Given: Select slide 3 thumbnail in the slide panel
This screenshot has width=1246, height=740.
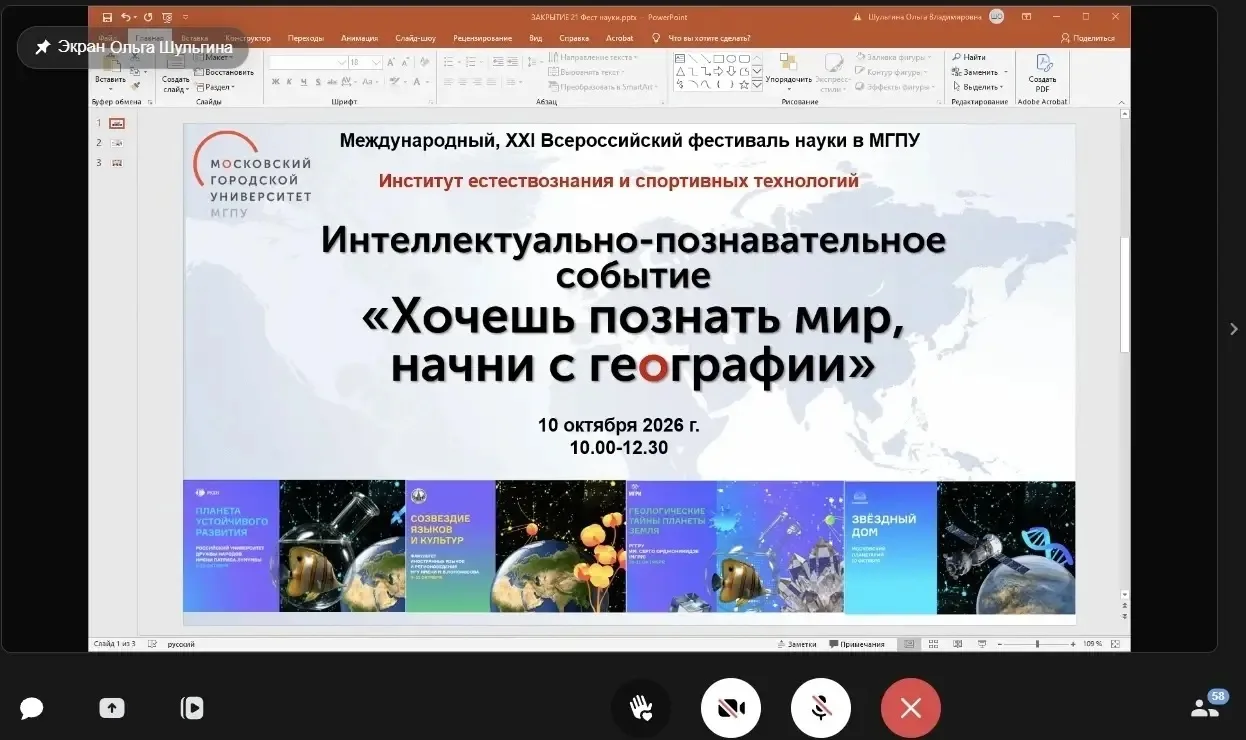Looking at the screenshot, I should (x=117, y=163).
